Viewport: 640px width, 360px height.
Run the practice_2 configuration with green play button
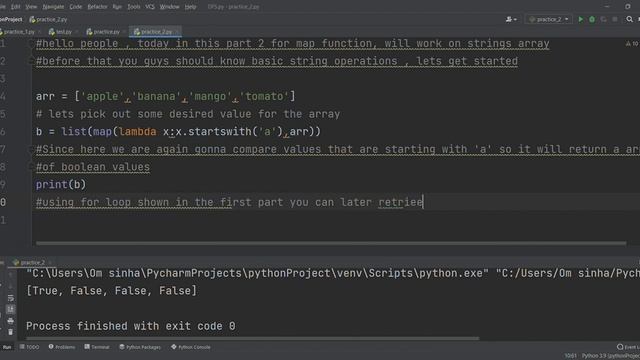pos(580,19)
